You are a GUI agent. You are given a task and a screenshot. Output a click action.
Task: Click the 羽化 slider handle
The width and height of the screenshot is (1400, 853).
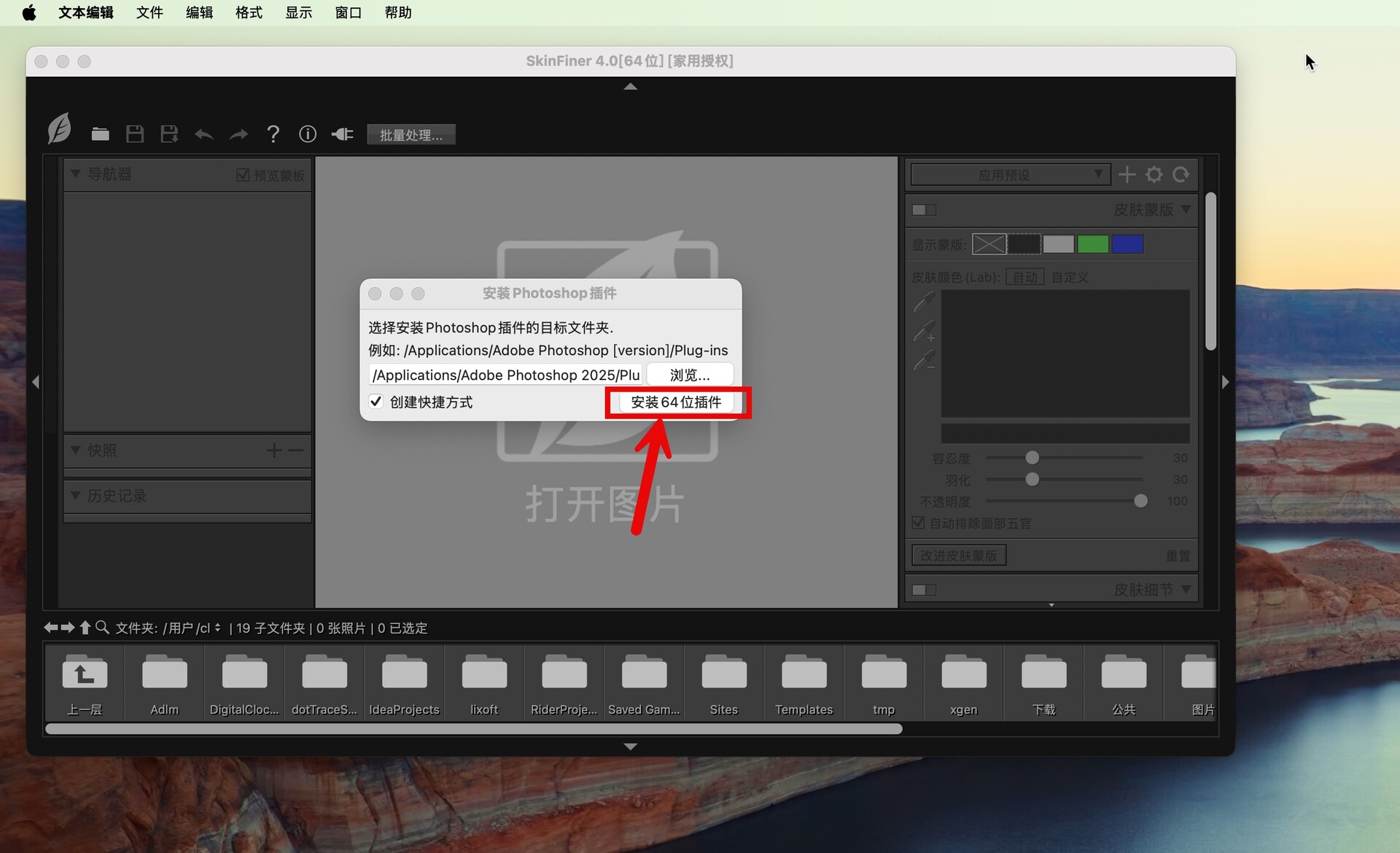[x=1032, y=480]
